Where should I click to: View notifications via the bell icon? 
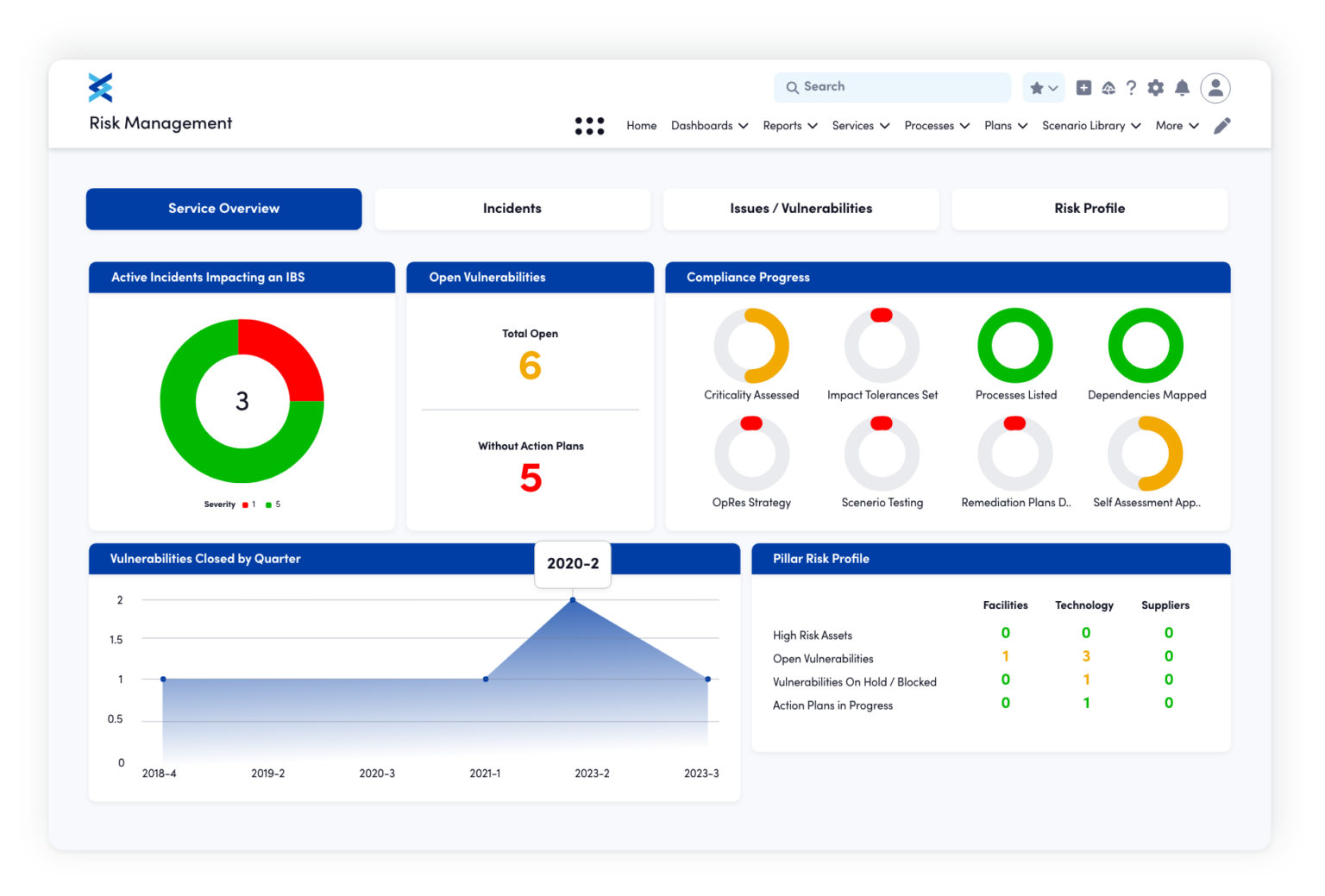point(1182,87)
